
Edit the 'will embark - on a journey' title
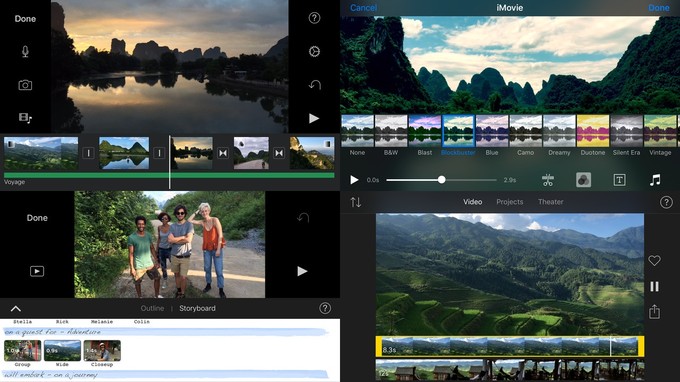[165, 375]
